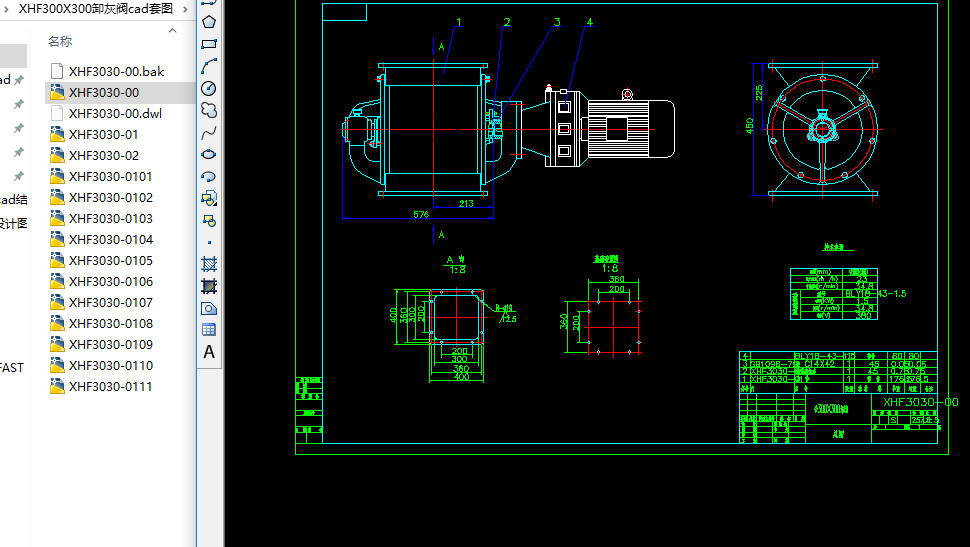This screenshot has height=547, width=970.
Task: Select the Point draw tool
Action: (x=209, y=242)
